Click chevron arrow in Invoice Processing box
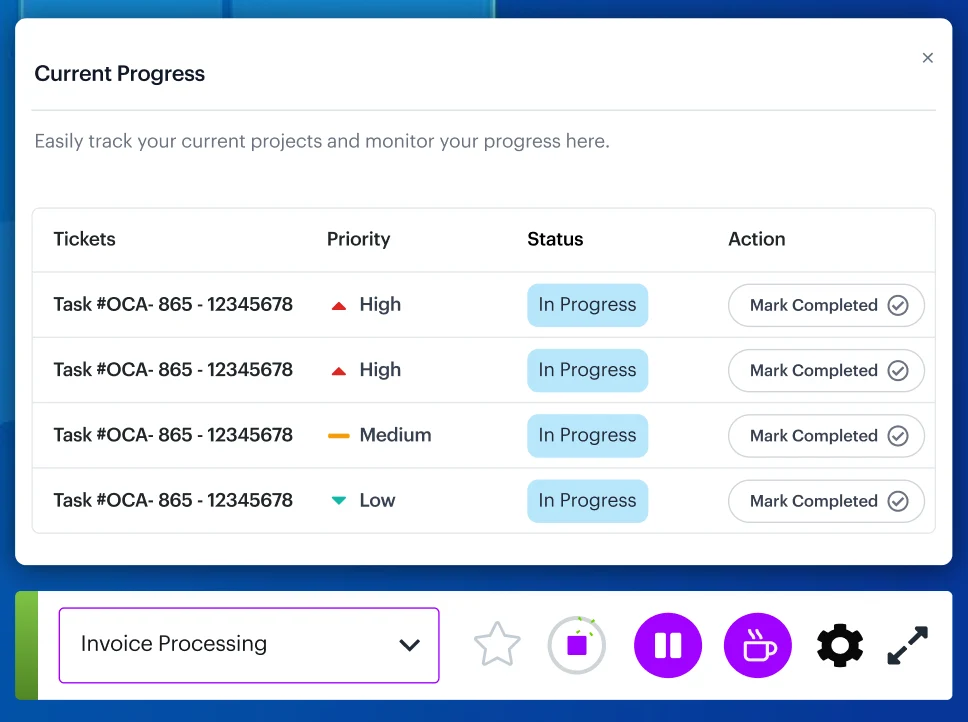 (x=409, y=645)
